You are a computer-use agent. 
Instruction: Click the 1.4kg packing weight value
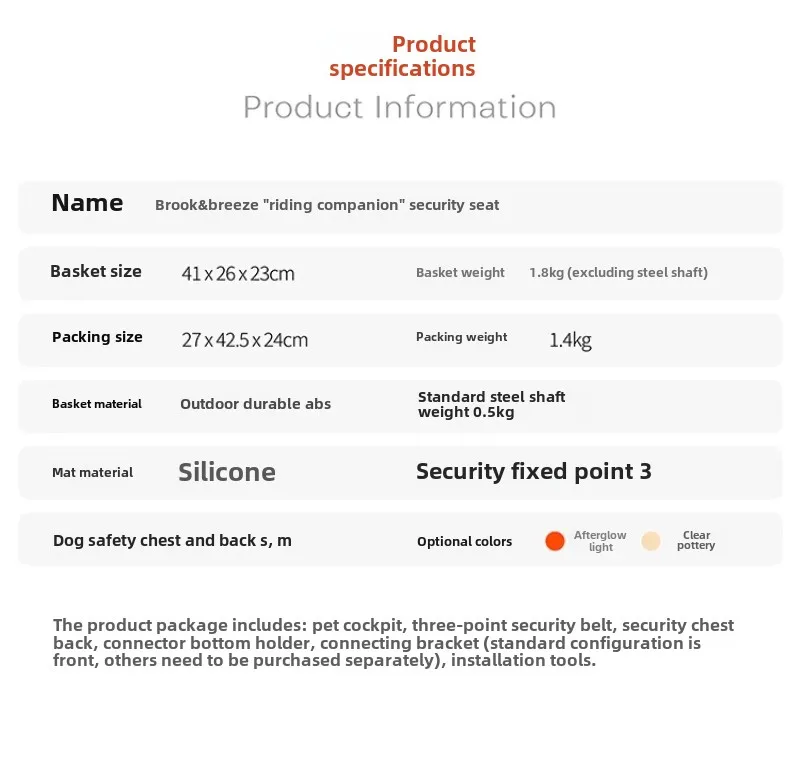pyautogui.click(x=570, y=340)
